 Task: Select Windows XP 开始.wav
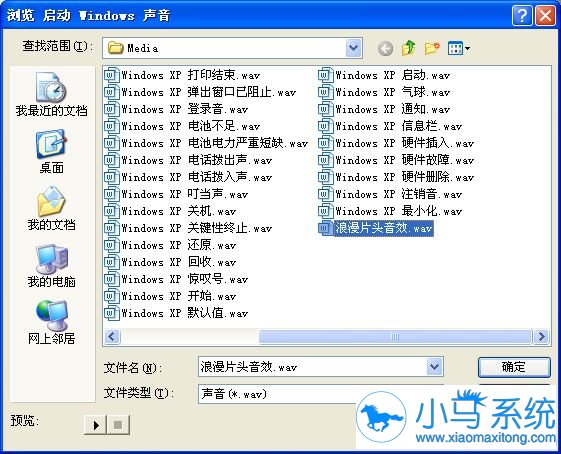point(170,296)
